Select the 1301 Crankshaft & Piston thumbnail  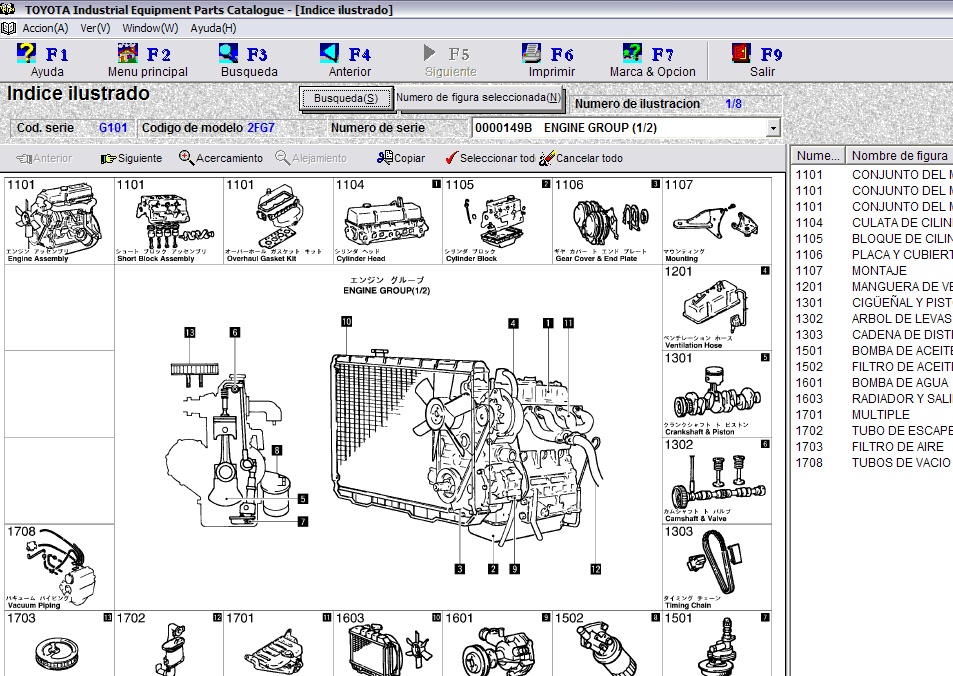pyautogui.click(x=717, y=394)
